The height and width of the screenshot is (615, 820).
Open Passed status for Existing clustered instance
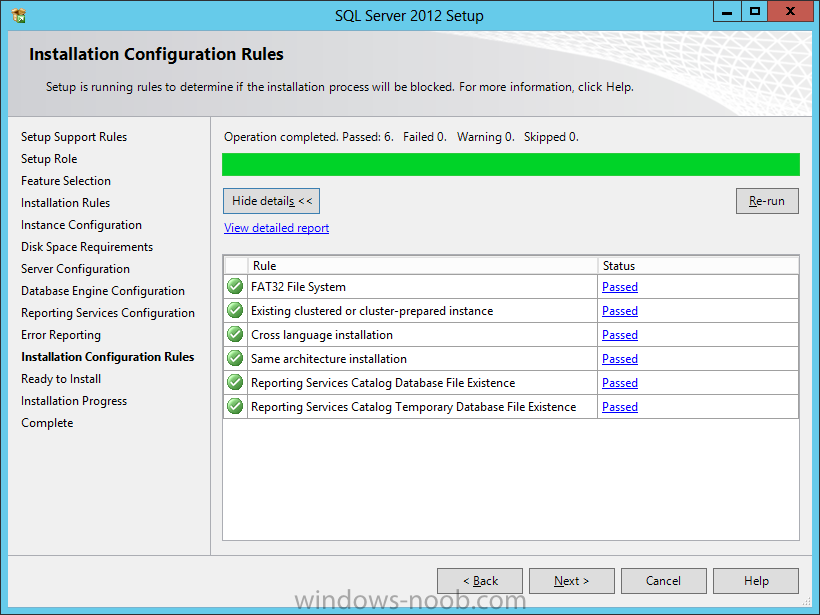pyautogui.click(x=620, y=311)
